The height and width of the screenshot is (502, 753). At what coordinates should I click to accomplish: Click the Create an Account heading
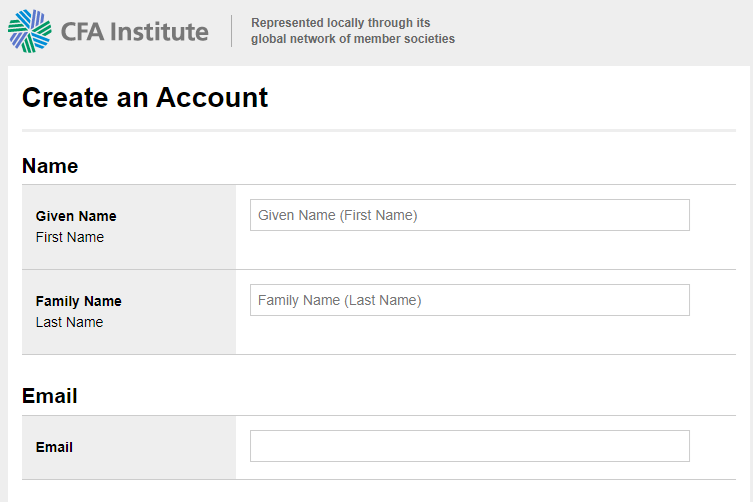tap(145, 98)
